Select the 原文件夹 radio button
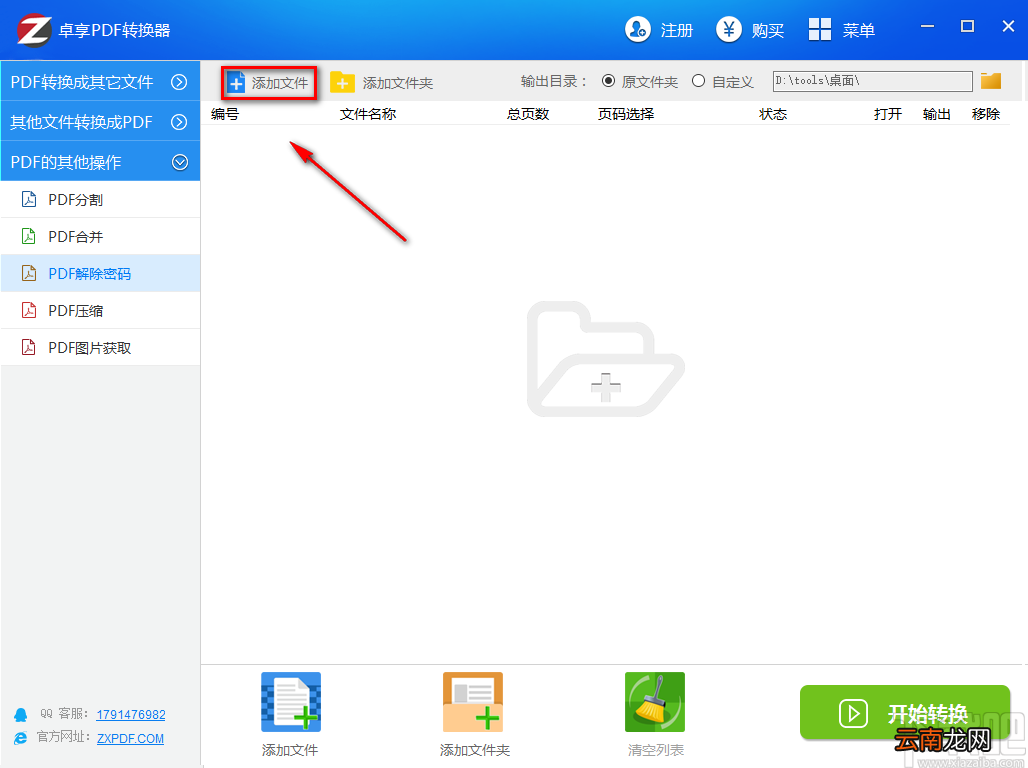This screenshot has width=1028, height=768. click(608, 81)
